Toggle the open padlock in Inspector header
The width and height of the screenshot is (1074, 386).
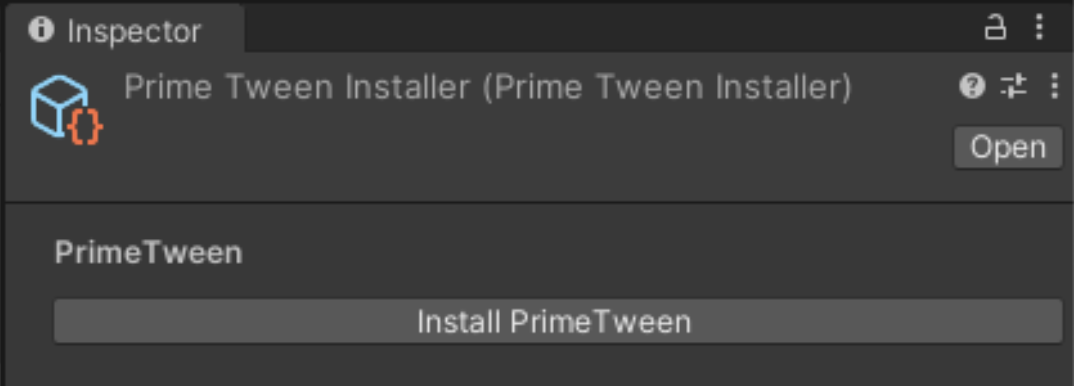pyautogui.click(x=995, y=28)
